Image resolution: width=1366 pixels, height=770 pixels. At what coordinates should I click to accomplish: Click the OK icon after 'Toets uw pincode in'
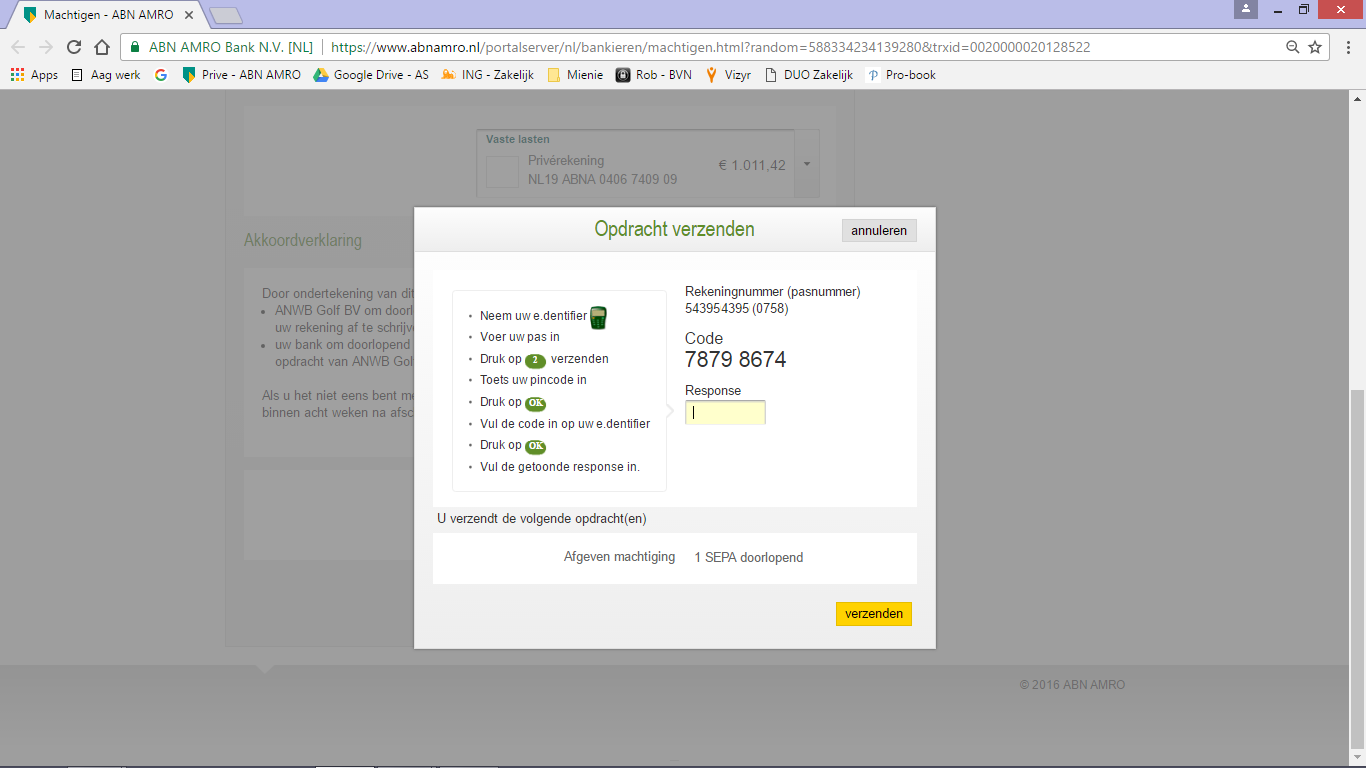tap(535, 403)
